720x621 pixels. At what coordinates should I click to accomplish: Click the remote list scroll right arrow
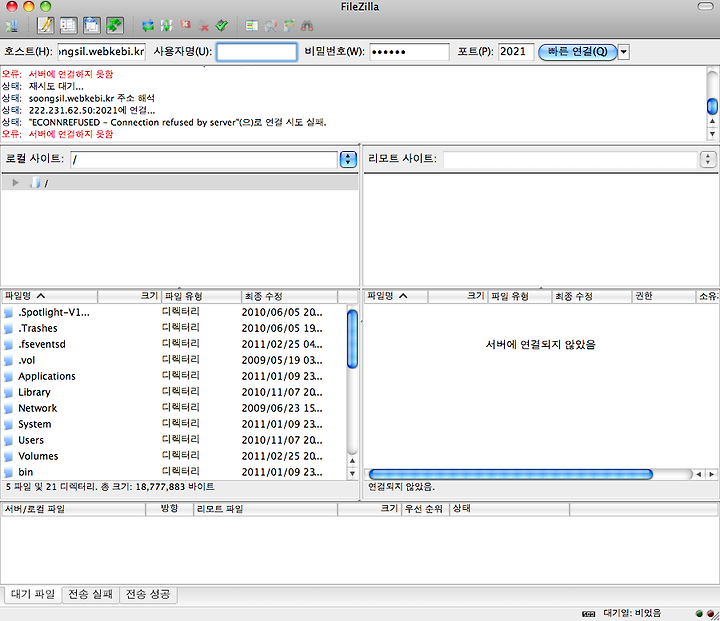click(x=711, y=474)
